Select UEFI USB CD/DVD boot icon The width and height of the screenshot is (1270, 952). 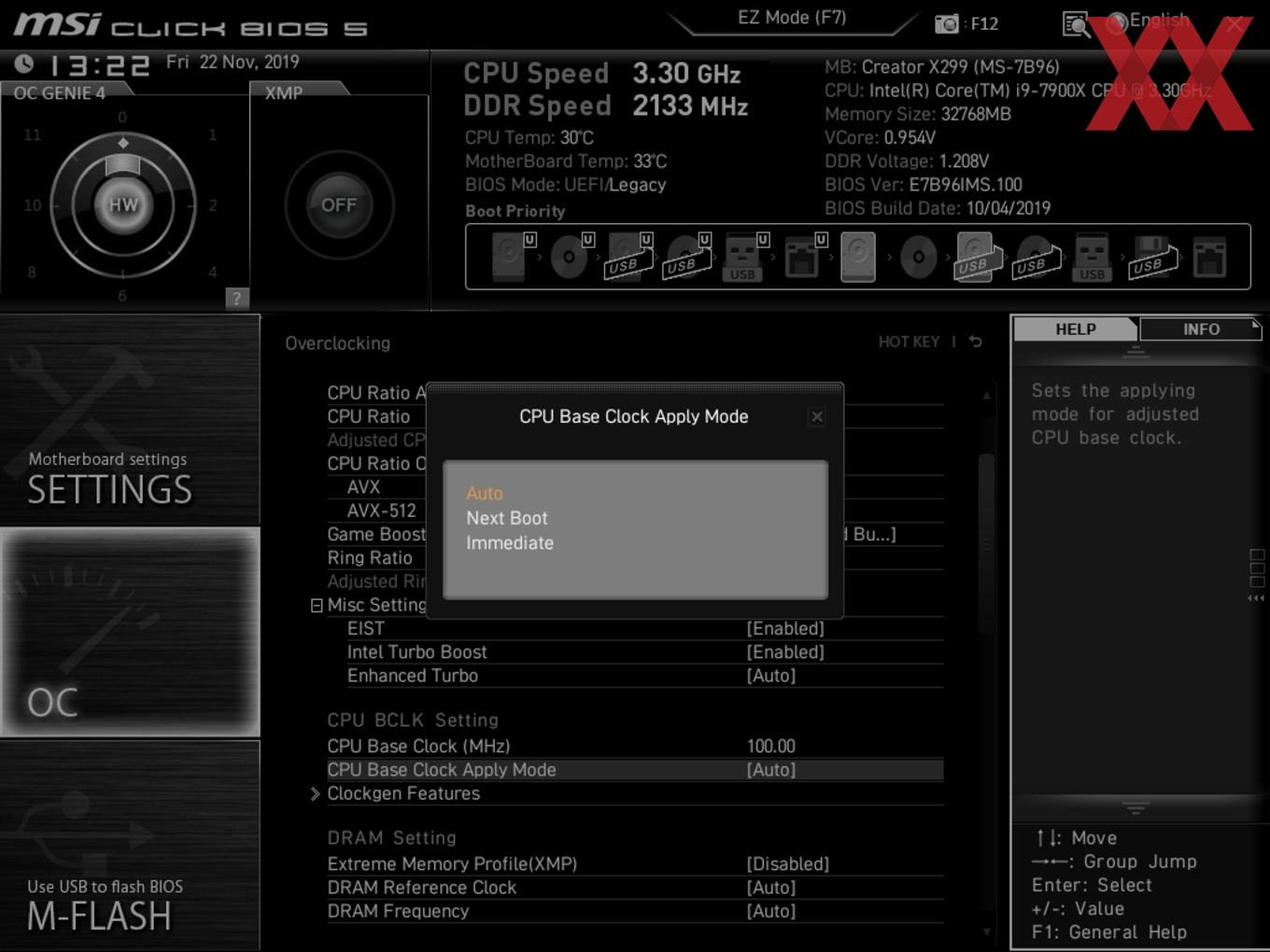coord(687,256)
